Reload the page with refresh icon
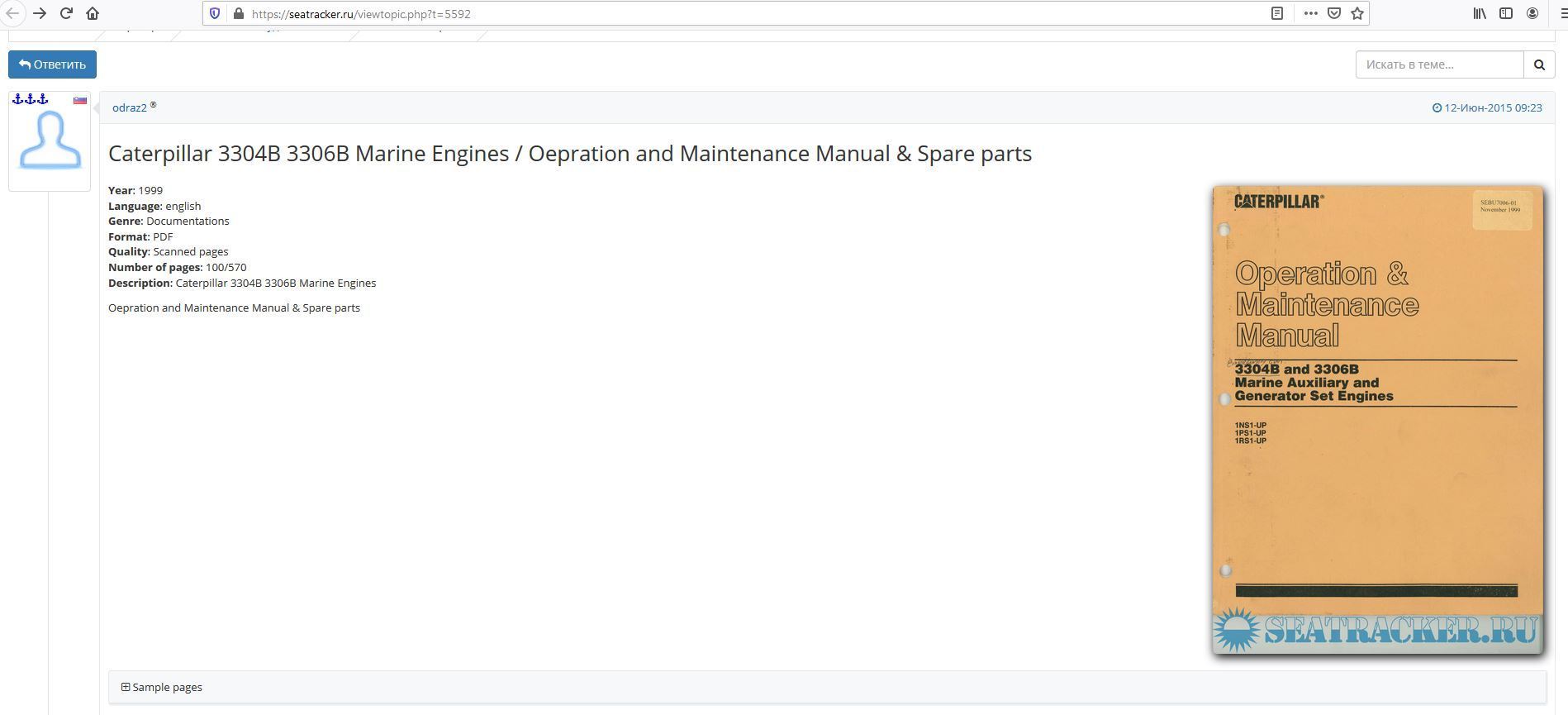Image resolution: width=1568 pixels, height=715 pixels. [66, 13]
